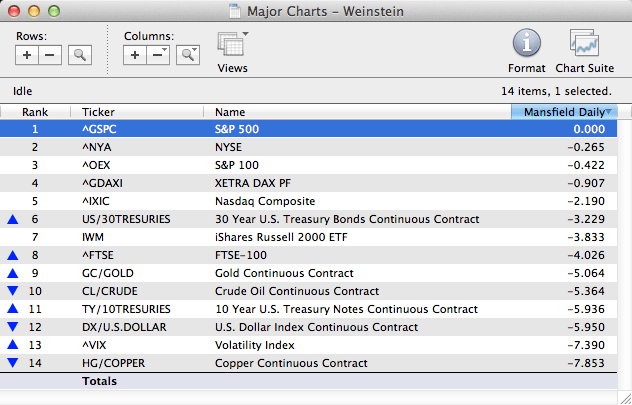The height and width of the screenshot is (405, 632).
Task: Click the Rank column header
Action: point(35,112)
